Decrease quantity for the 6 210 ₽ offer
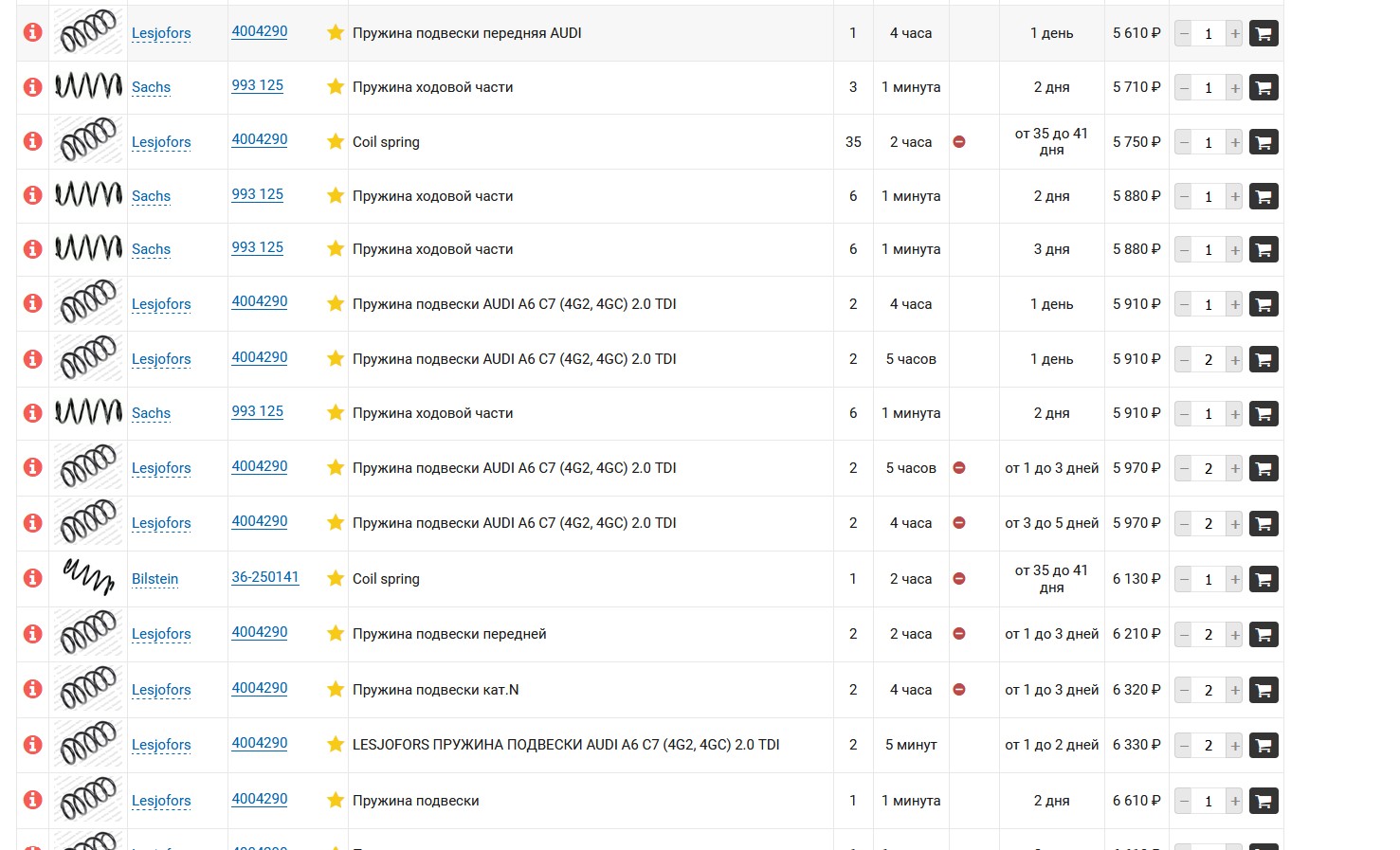 pyautogui.click(x=1184, y=634)
